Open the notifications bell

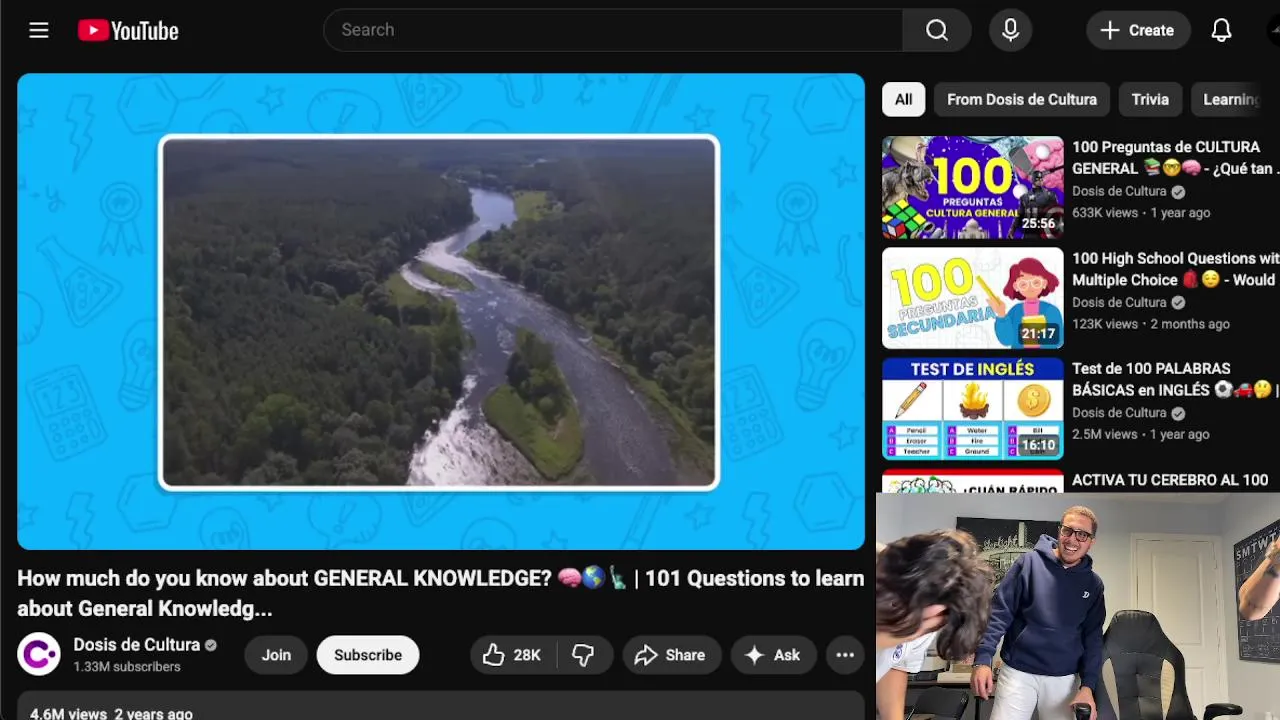point(1221,30)
